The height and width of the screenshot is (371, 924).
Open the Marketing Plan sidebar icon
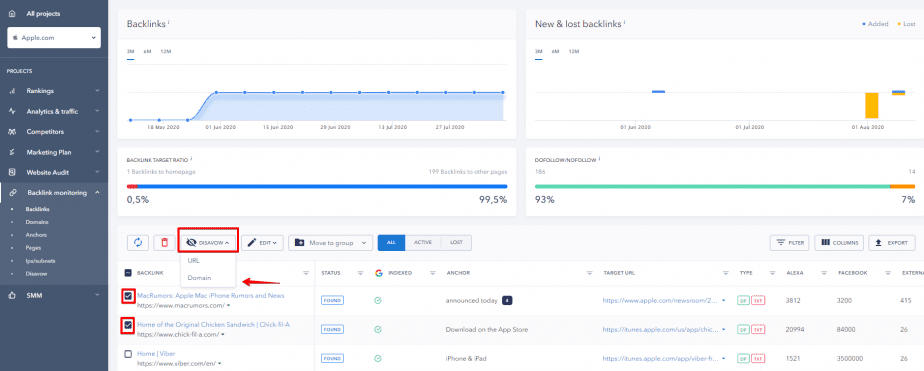click(x=12, y=152)
